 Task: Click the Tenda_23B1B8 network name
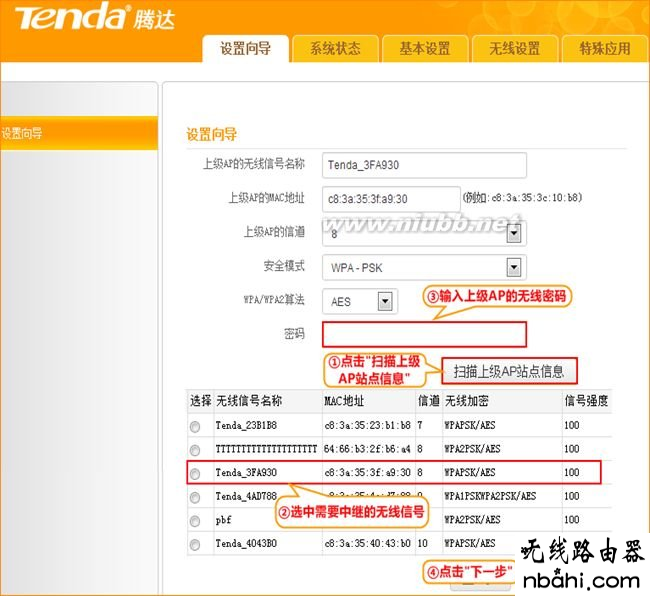click(x=246, y=425)
